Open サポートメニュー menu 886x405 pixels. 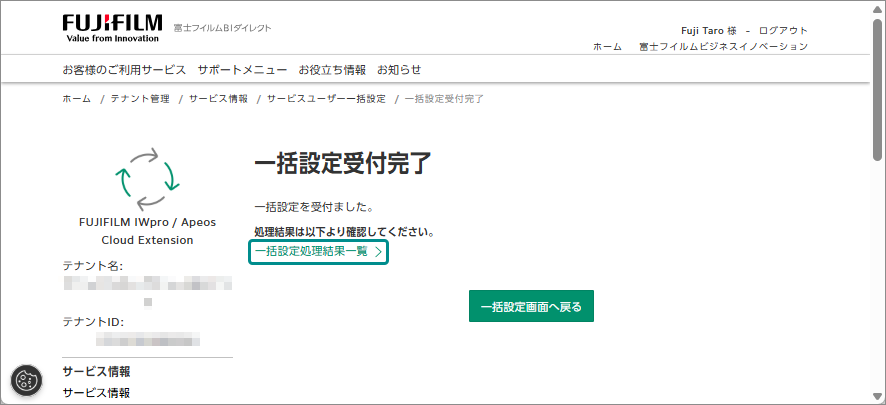coord(242,70)
